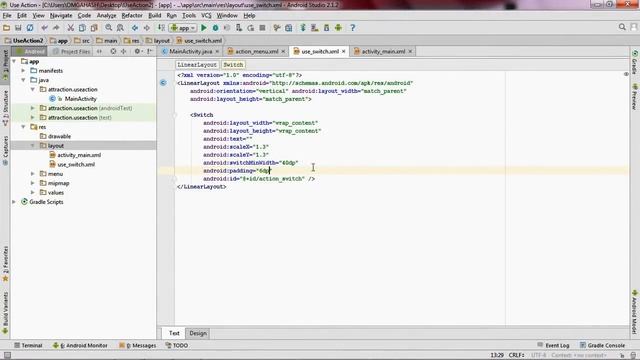Click the Attach debugger to process icon
This screenshot has height=360, width=640.
tap(239, 28)
